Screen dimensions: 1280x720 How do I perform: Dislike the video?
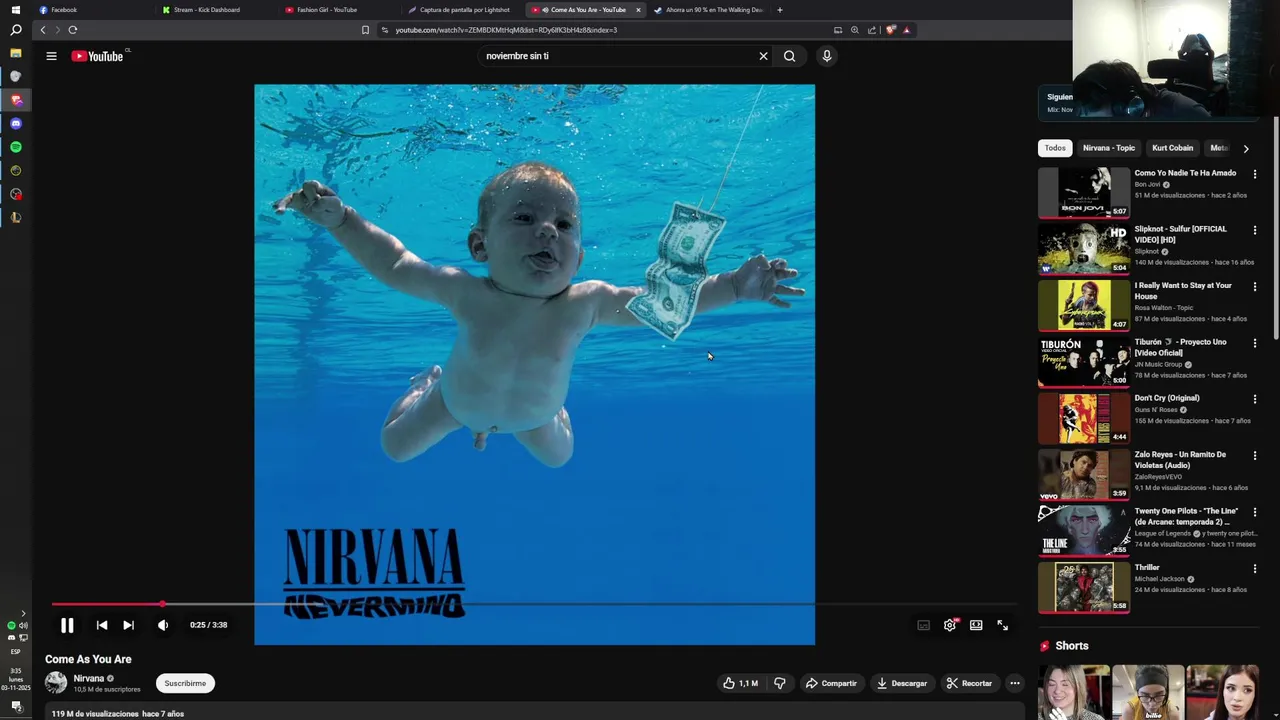780,683
